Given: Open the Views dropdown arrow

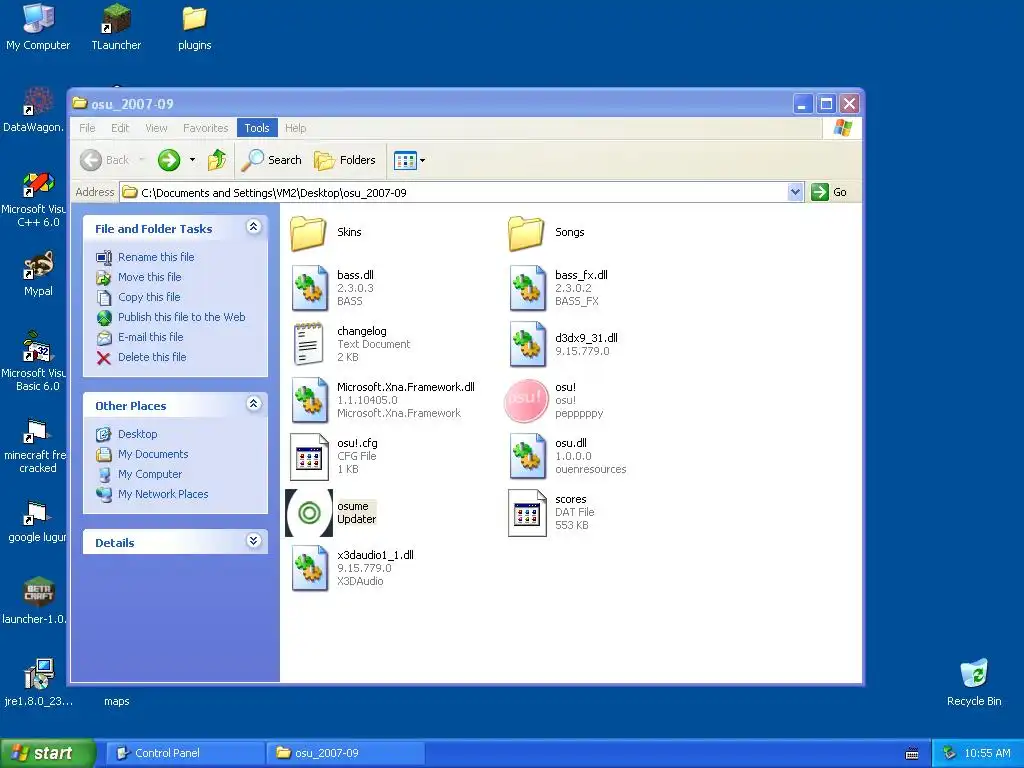Looking at the screenshot, I should point(423,160).
